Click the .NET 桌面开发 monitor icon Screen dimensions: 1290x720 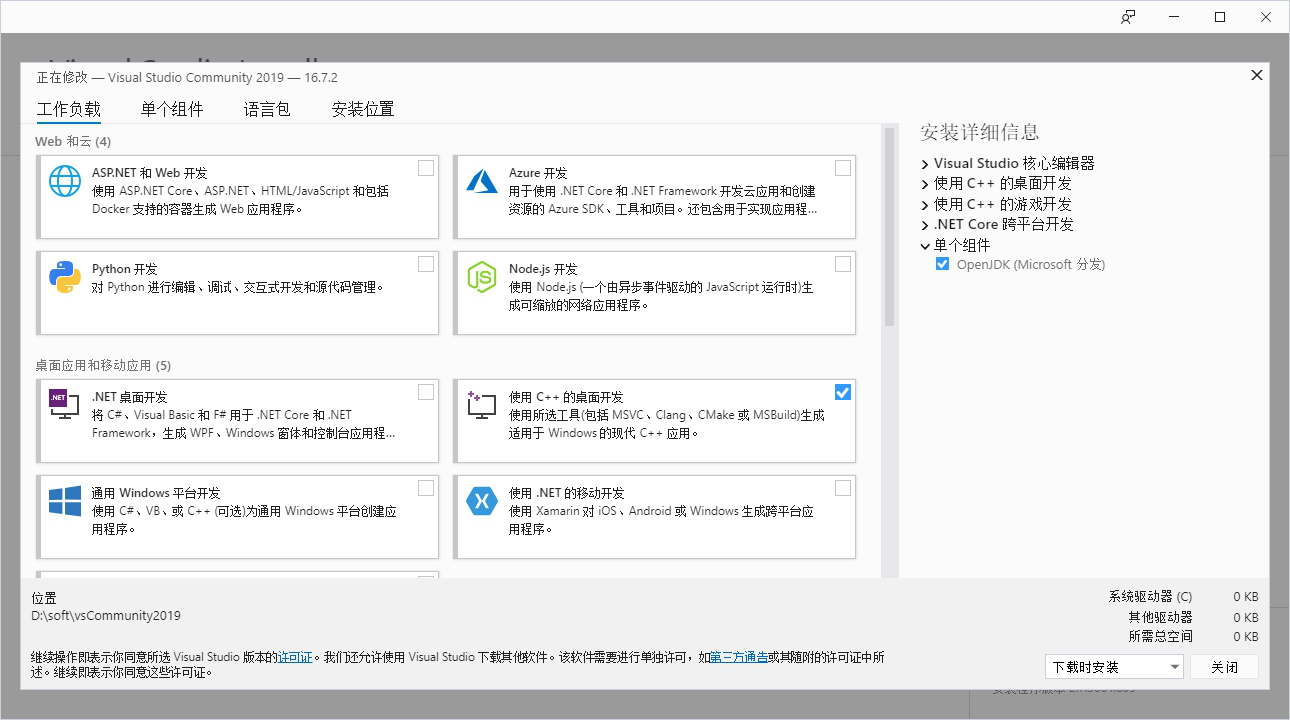(64, 404)
